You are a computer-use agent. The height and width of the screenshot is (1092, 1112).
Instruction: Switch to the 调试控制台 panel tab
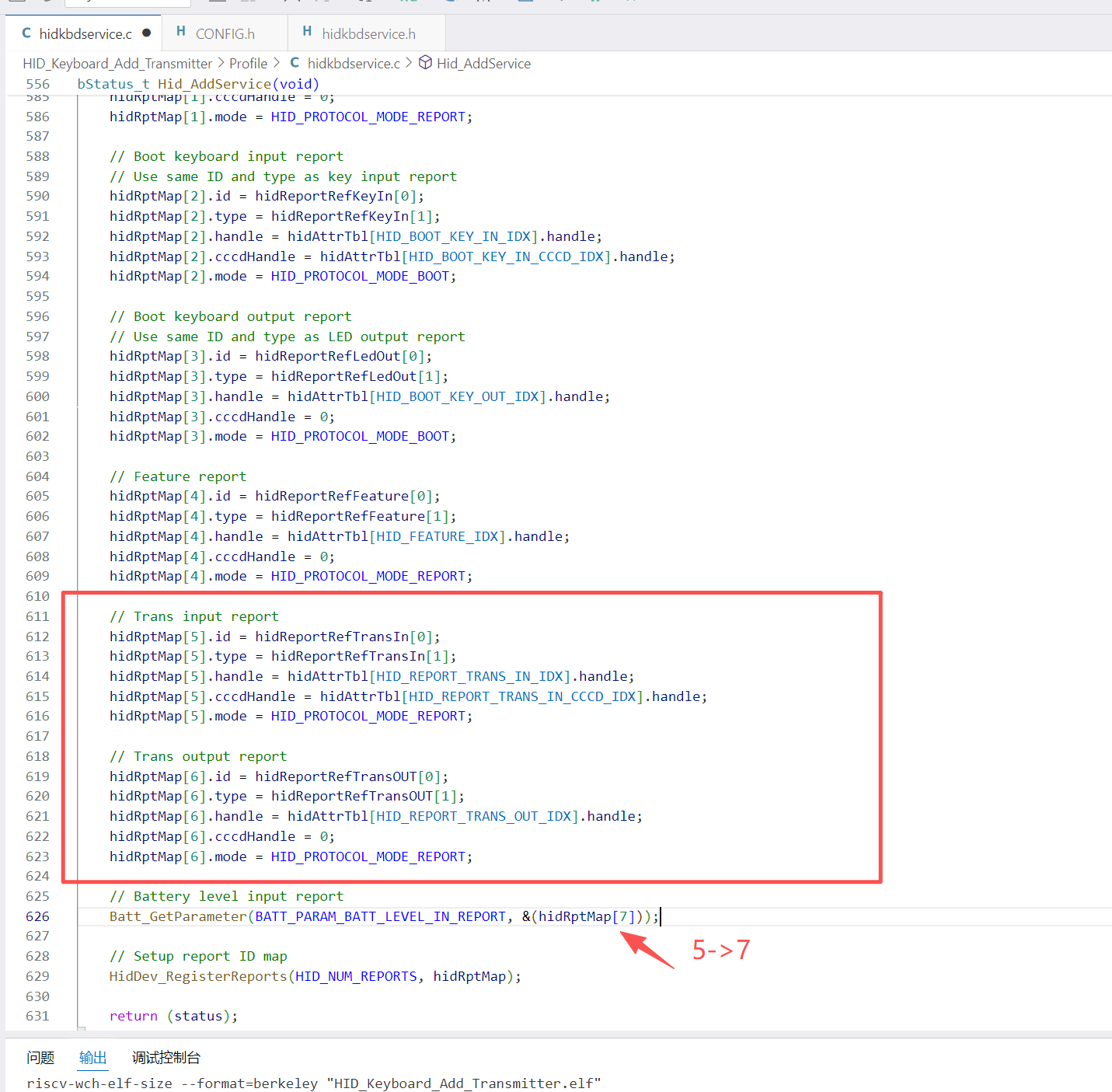[166, 1058]
